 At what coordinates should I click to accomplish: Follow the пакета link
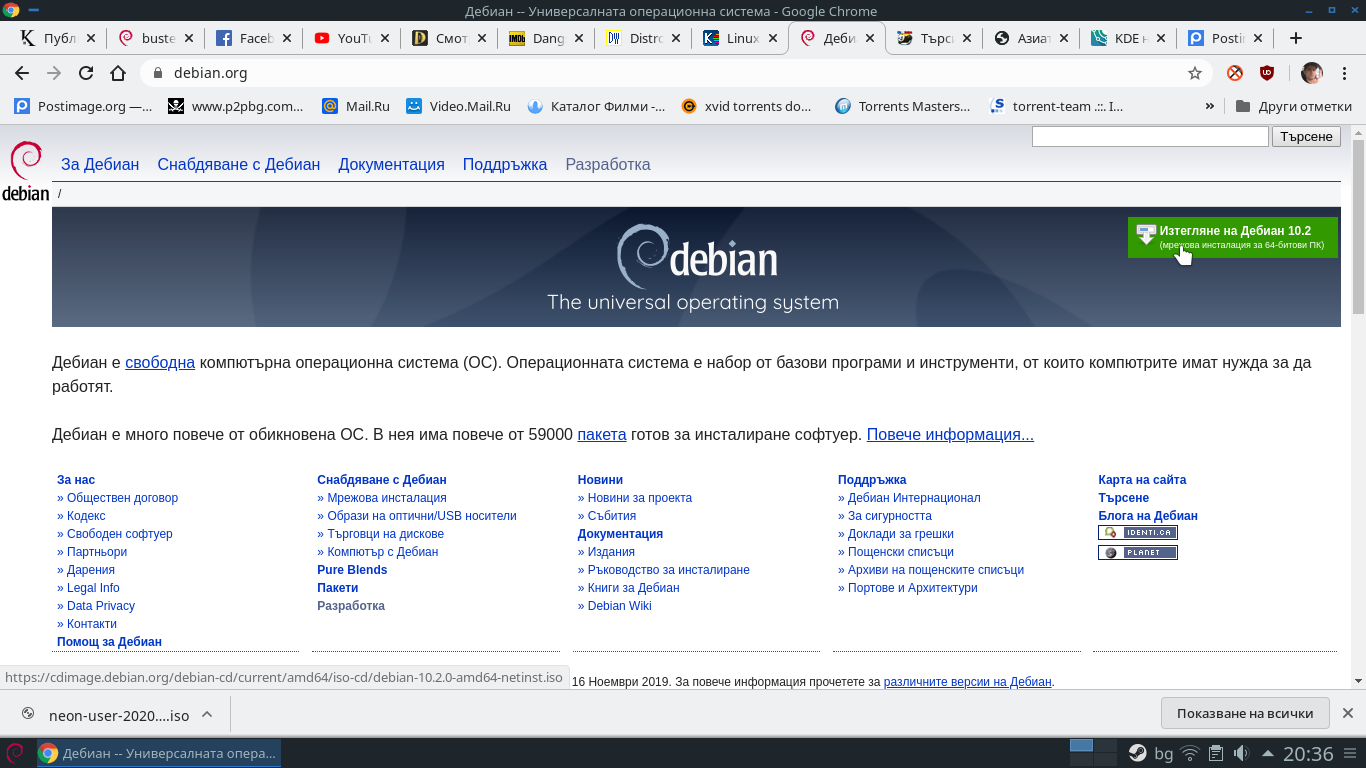tap(602, 434)
